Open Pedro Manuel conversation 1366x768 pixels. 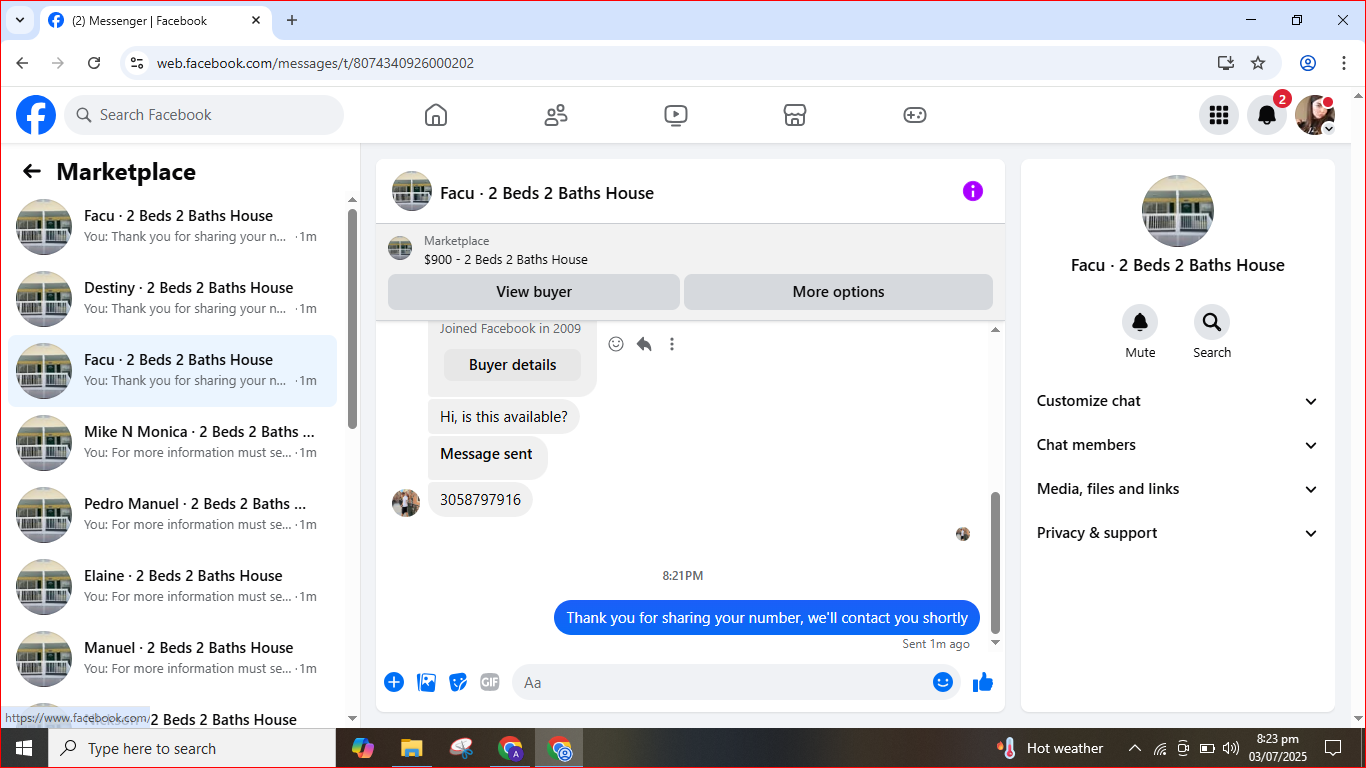pos(172,515)
